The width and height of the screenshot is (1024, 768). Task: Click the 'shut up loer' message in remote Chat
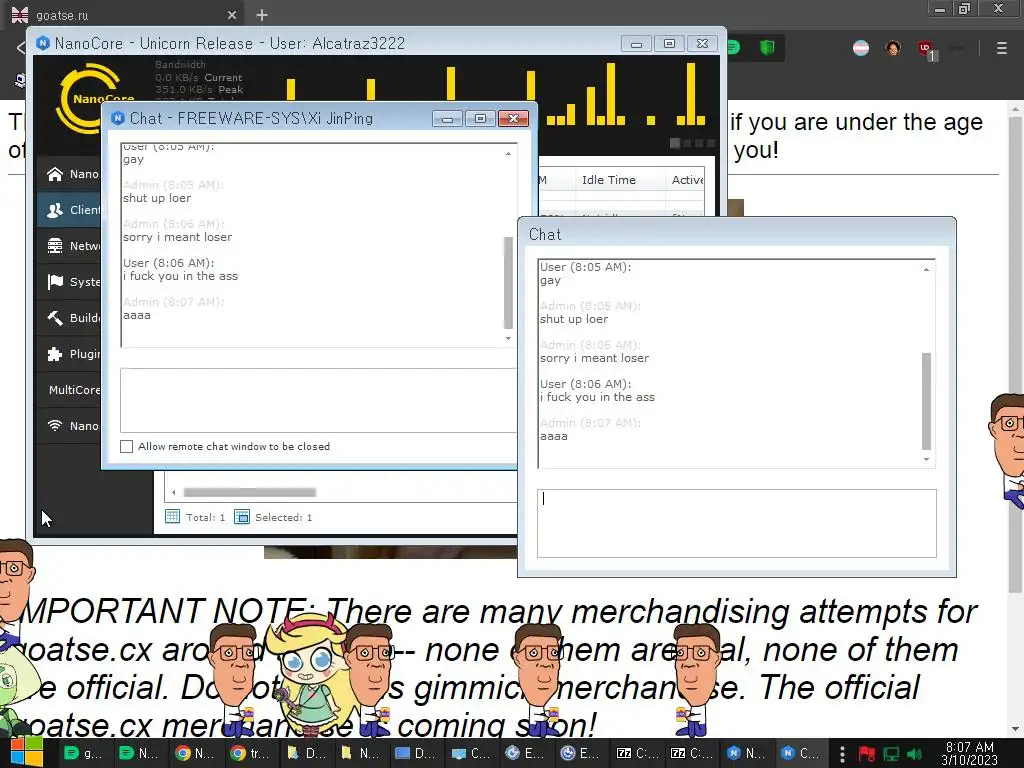click(x=573, y=319)
